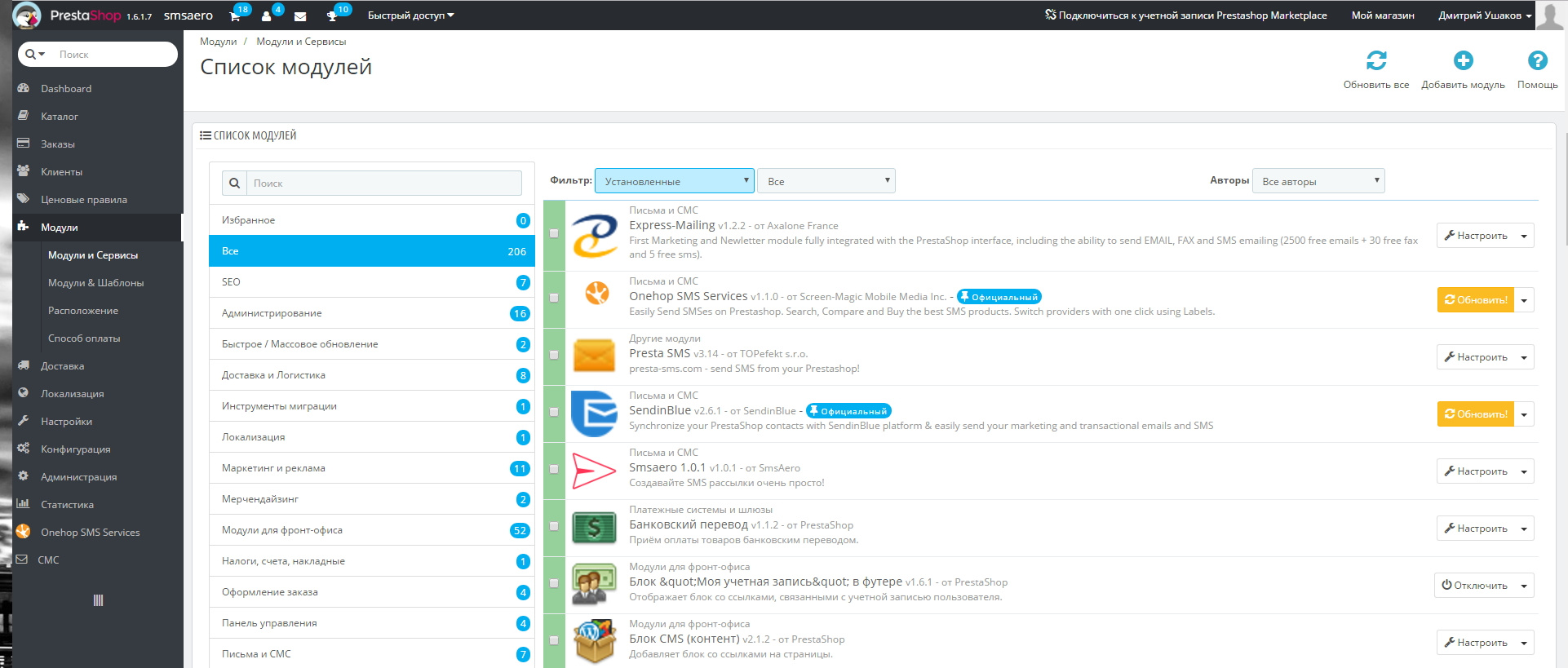Click the PrestaShop logo icon

tap(26, 15)
